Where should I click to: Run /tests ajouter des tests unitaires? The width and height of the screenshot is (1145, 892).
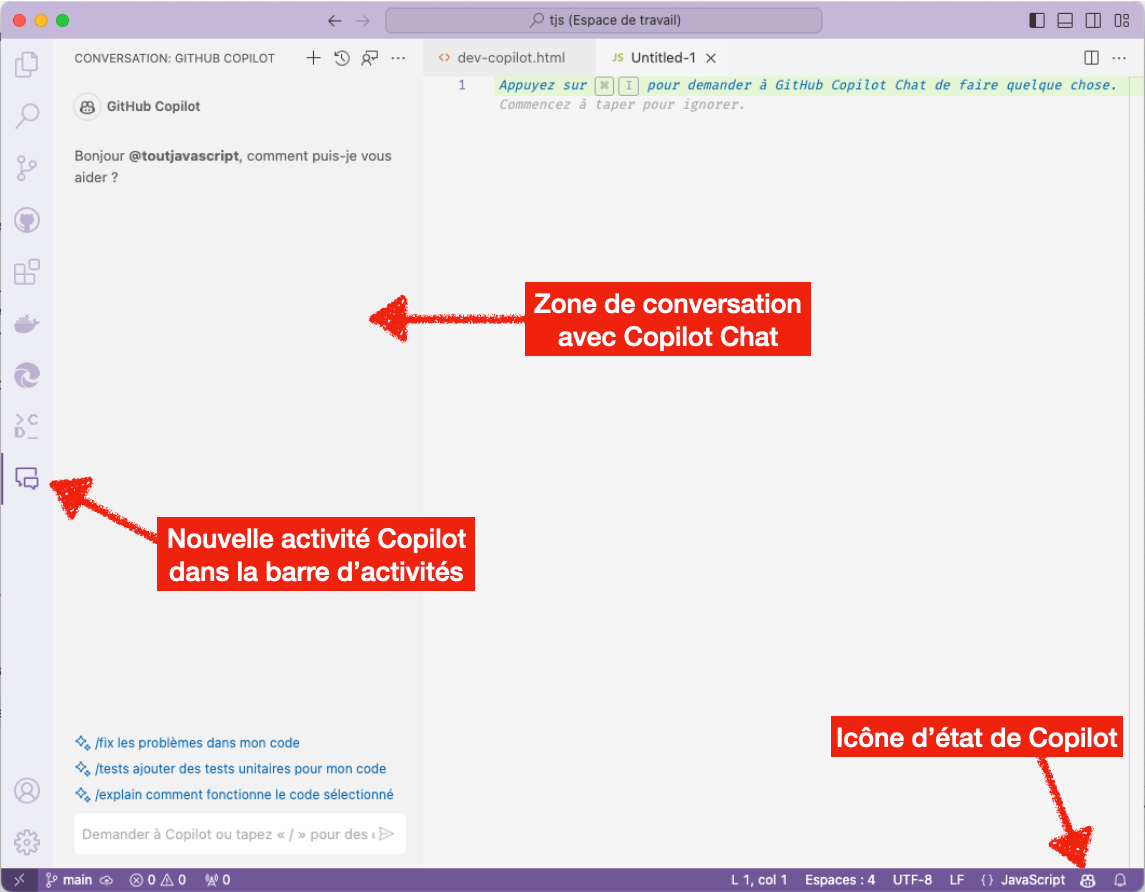(231, 769)
